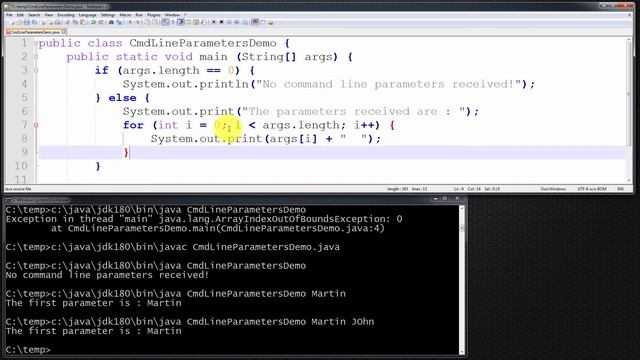
Task: Toggle synchronized horizontal scrolling icon
Action: click(x=155, y=22)
